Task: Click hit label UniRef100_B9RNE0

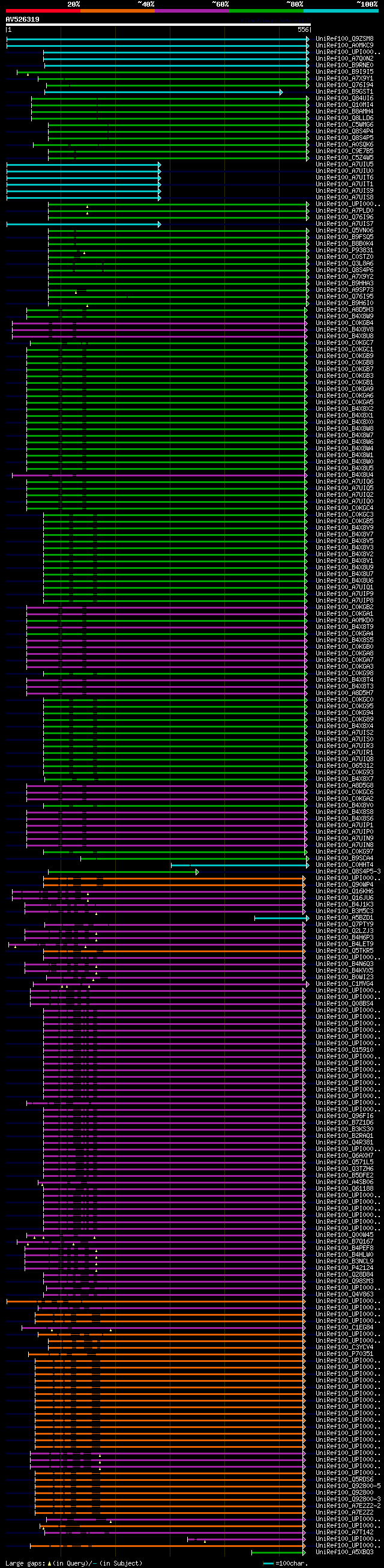Action: [x=344, y=65]
